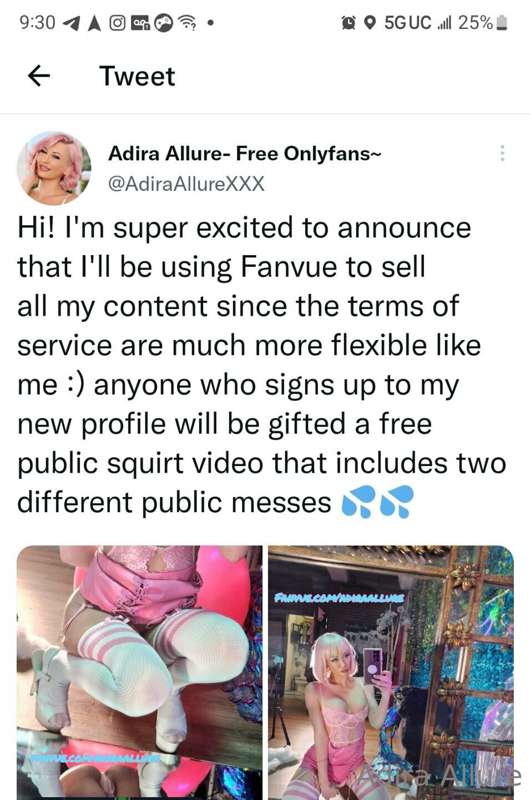The image size is (530, 800).
Task: Tap the signal strength bars icon
Action: pyautogui.click(x=445, y=23)
